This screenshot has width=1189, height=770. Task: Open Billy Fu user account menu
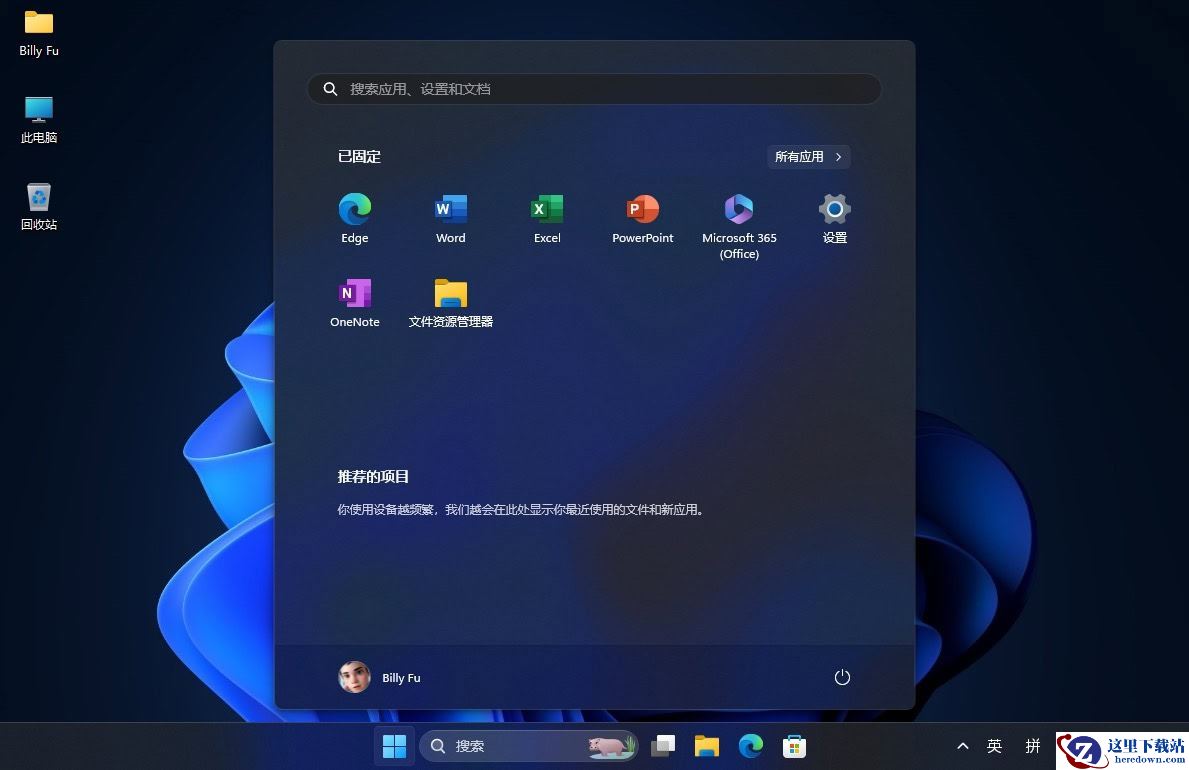point(379,677)
